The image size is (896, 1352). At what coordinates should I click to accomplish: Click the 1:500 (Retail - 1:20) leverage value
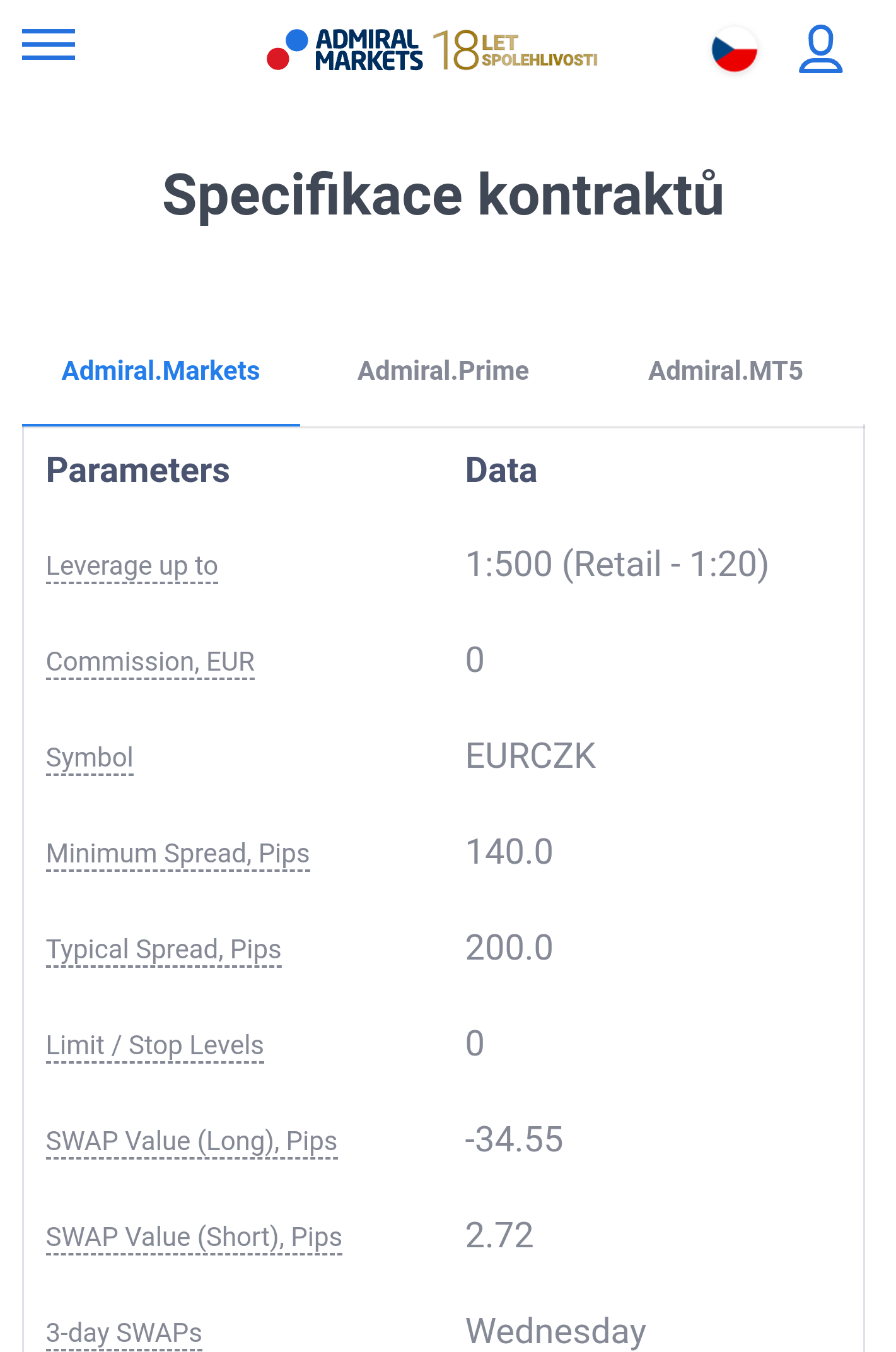coord(617,564)
